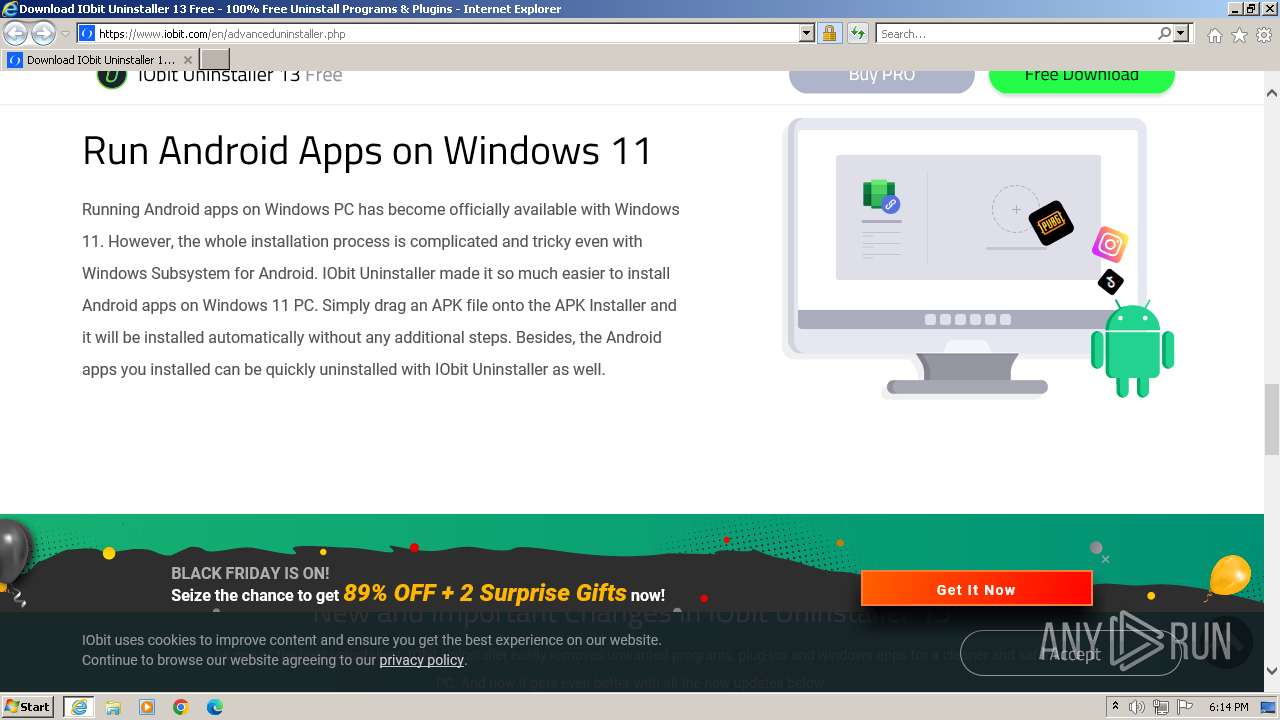Viewport: 1280px width, 720px height.
Task: Expand the search provider dropdown
Action: pyautogui.click(x=1181, y=34)
